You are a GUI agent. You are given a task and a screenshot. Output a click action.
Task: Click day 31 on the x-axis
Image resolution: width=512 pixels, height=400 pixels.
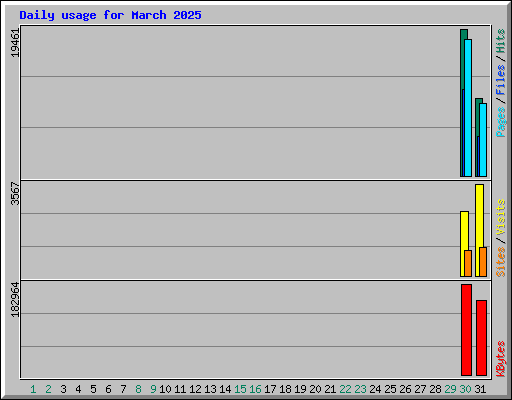pos(480,389)
